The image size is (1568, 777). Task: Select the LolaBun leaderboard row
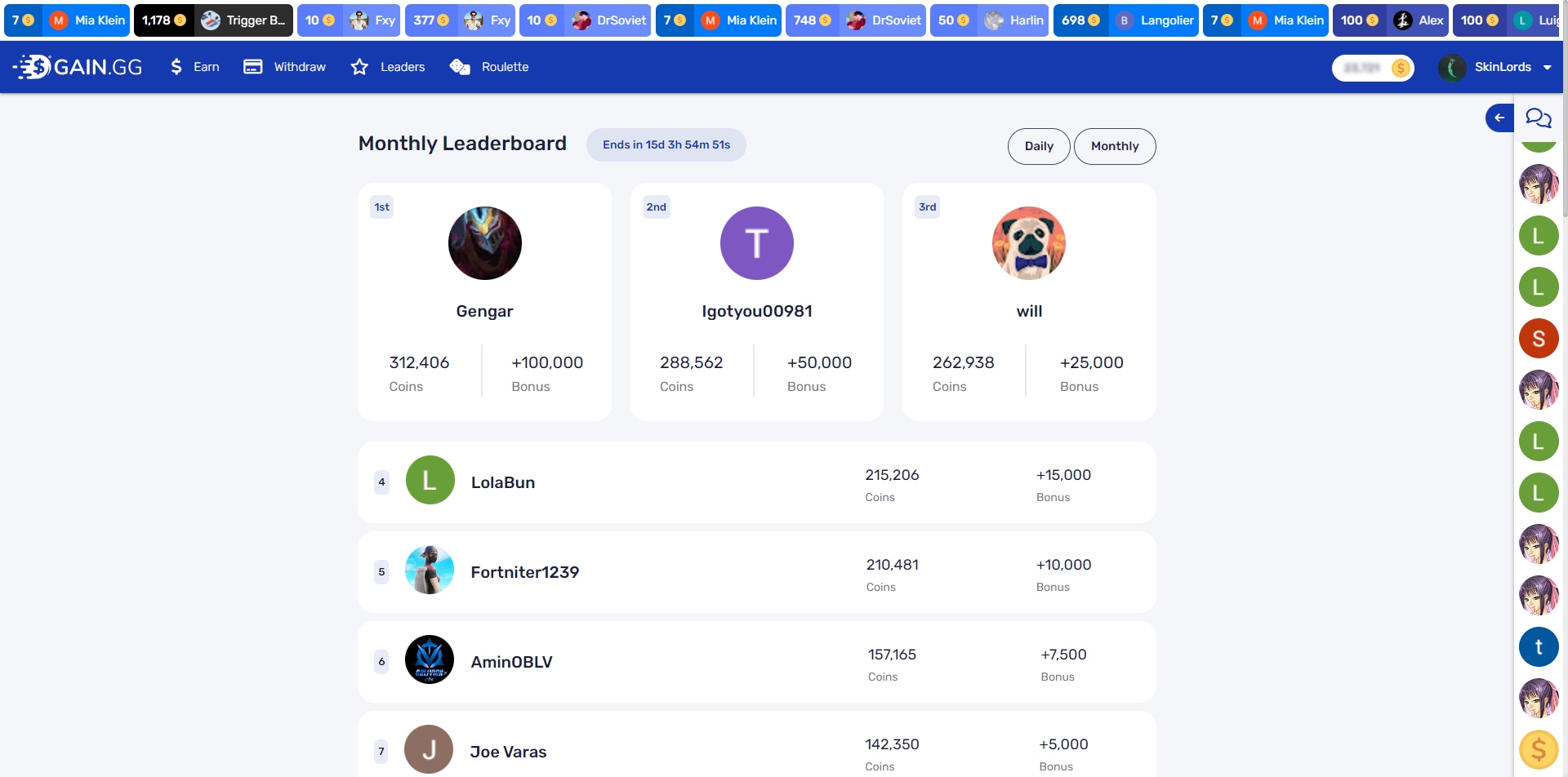[x=757, y=482]
